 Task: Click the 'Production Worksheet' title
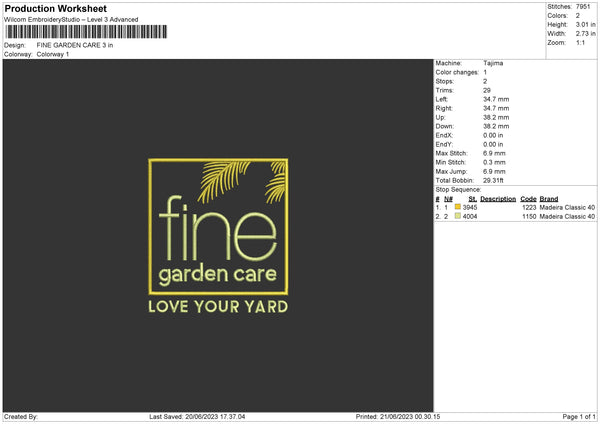coord(55,8)
